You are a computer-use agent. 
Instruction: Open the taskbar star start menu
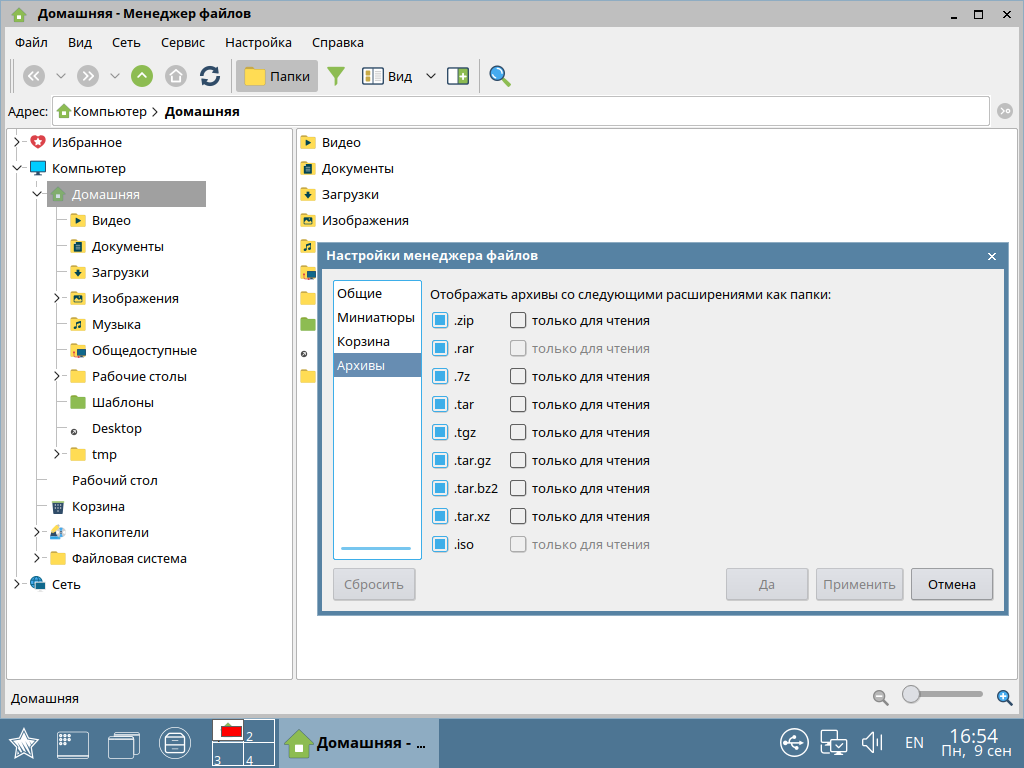[x=24, y=743]
